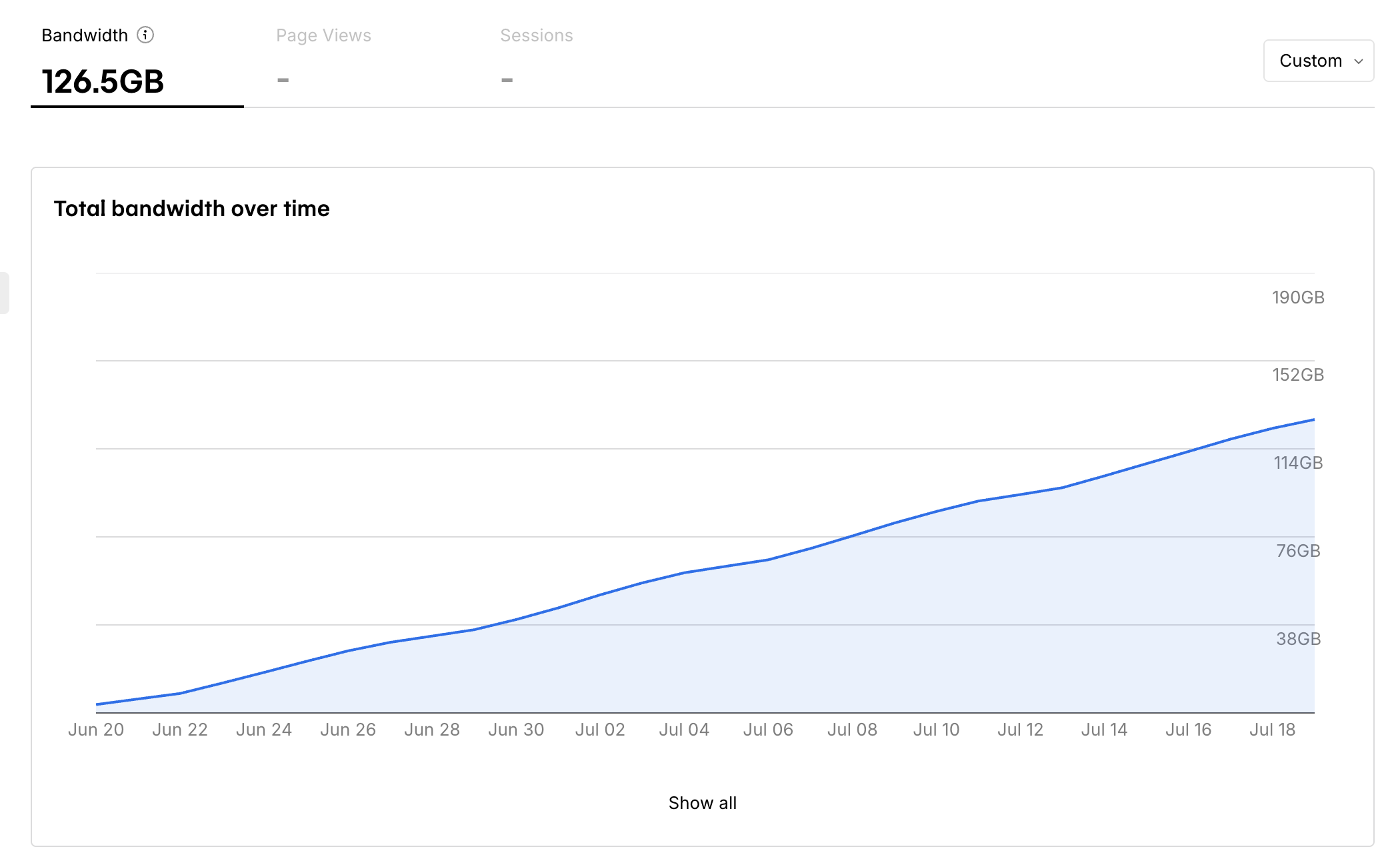
Task: Click the blue line endpoint at Jul 18
Action: 1313,419
